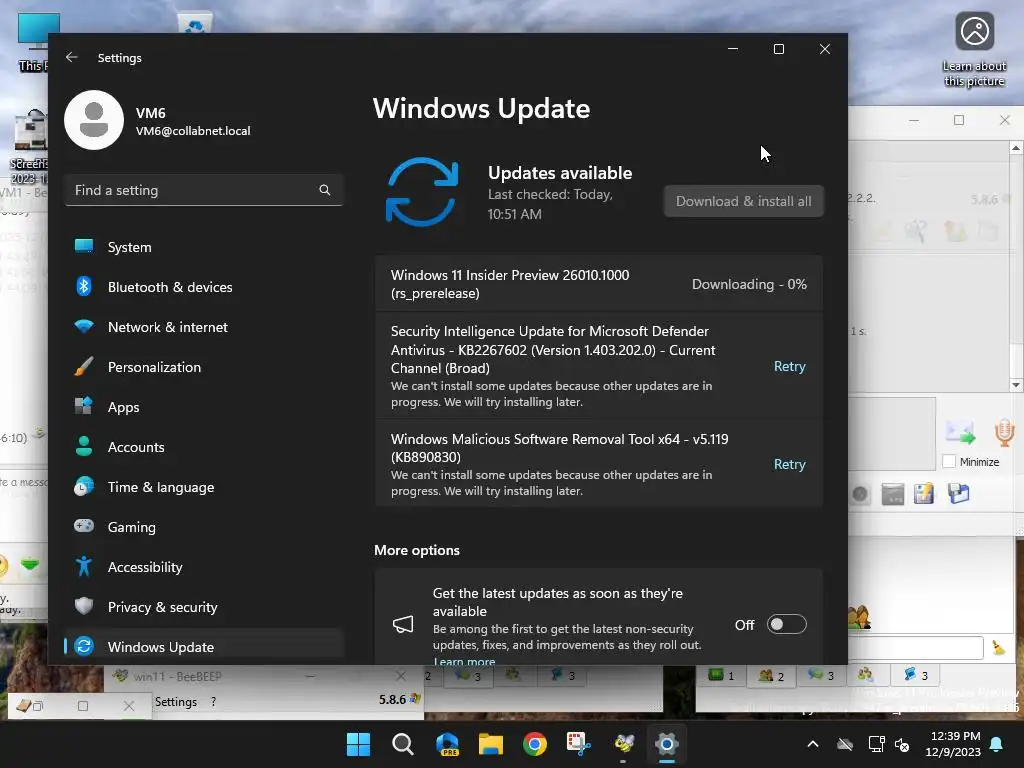This screenshot has width=1024, height=768.
Task: Click Windows 11 Insider Preview 26010.1000 update row
Action: [x=599, y=284]
